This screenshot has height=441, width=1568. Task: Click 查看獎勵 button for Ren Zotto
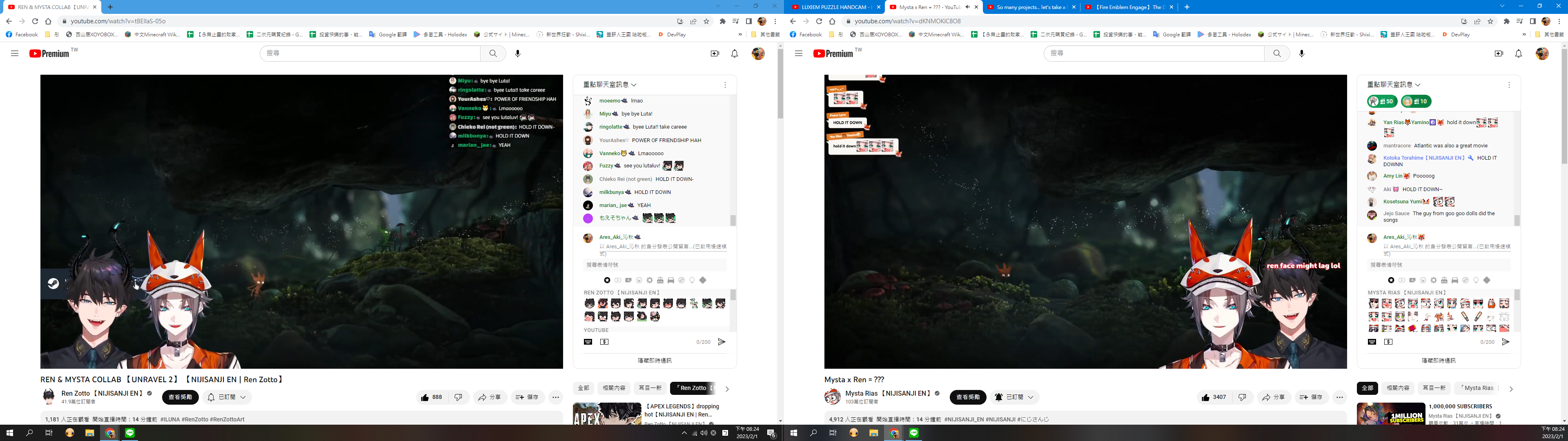click(x=180, y=397)
